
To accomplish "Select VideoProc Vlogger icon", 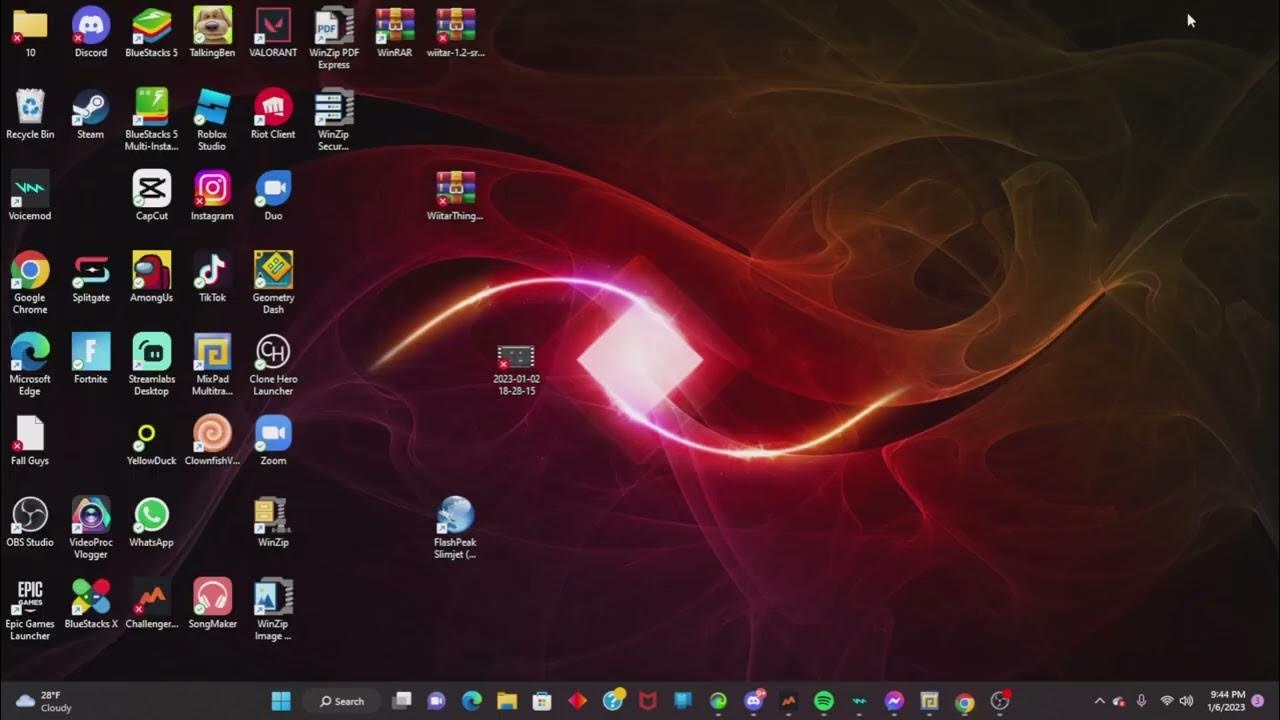I will coord(91,528).
